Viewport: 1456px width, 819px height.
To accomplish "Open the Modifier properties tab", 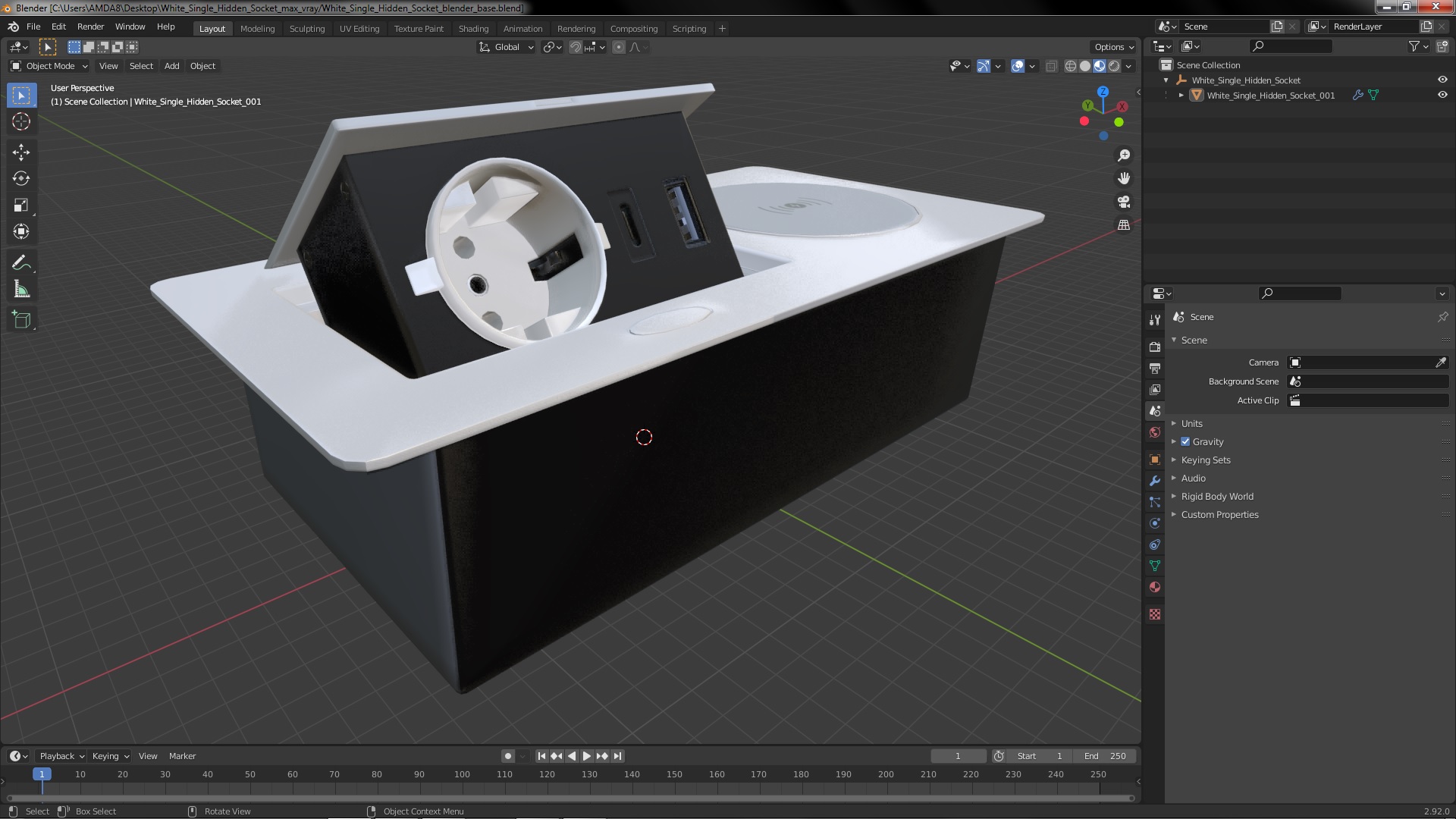I will [x=1155, y=481].
